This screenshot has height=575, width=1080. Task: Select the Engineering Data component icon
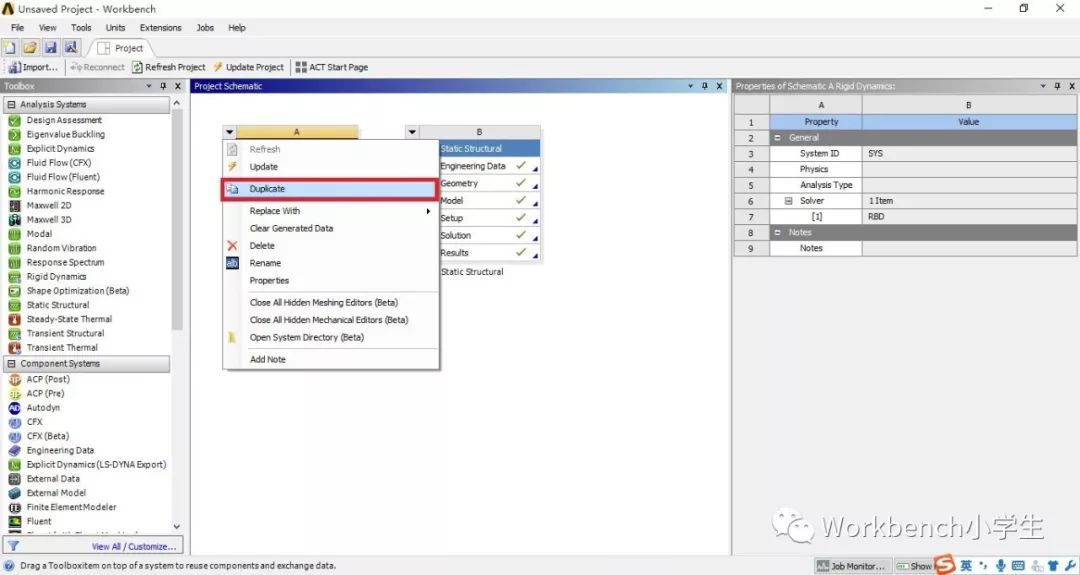pos(14,450)
